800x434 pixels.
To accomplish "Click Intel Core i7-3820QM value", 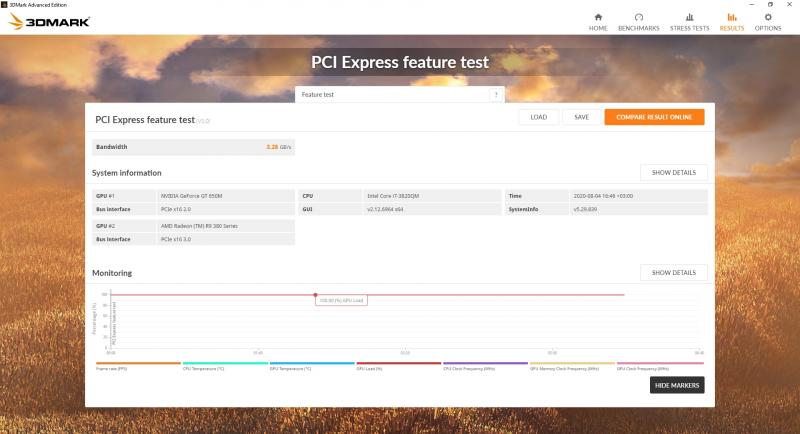I will click(393, 196).
